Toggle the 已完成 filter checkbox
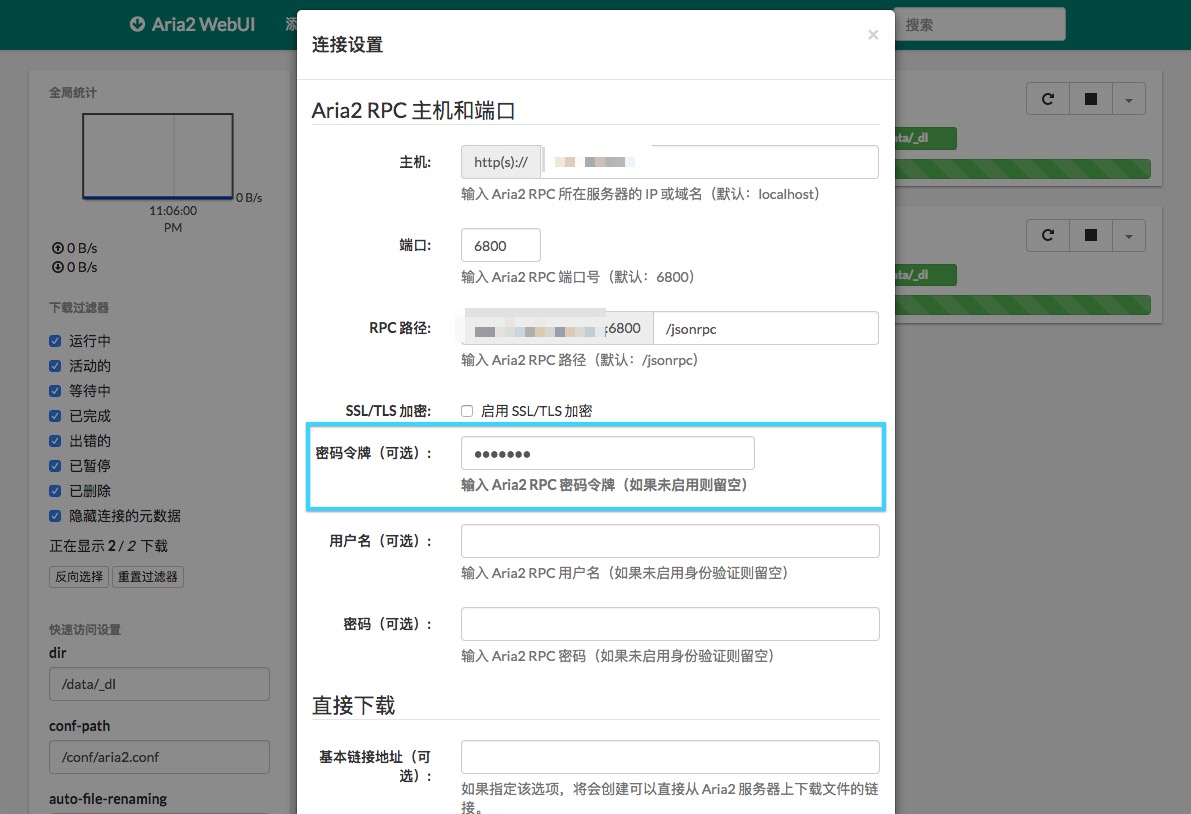Image resolution: width=1191 pixels, height=814 pixels. click(56, 416)
